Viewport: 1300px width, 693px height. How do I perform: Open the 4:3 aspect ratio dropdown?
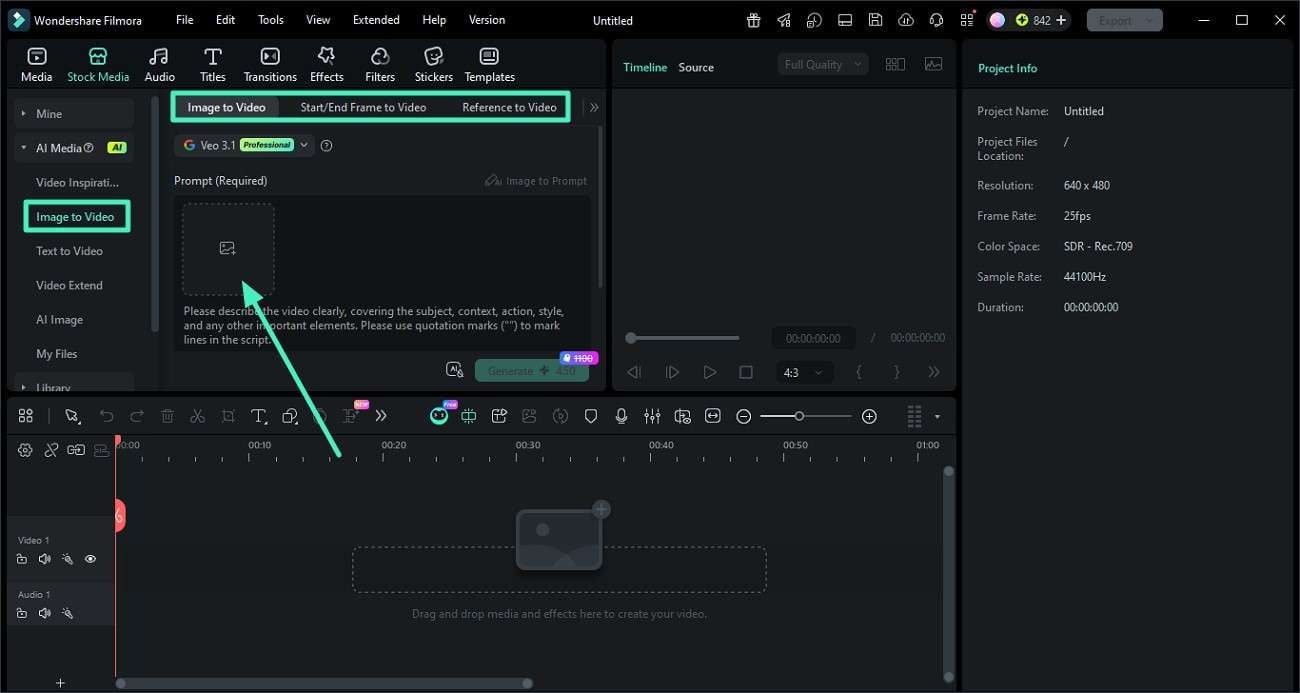804,371
